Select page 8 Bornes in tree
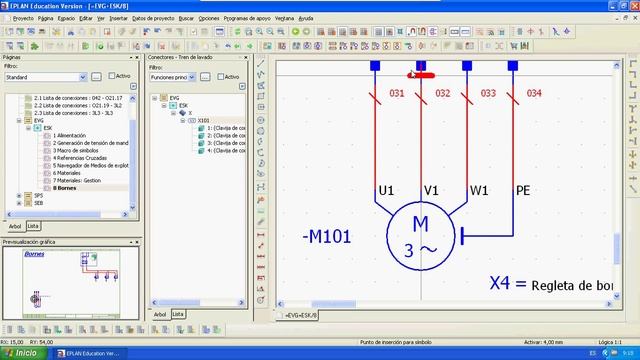The height and width of the screenshot is (360, 640). pos(64,188)
